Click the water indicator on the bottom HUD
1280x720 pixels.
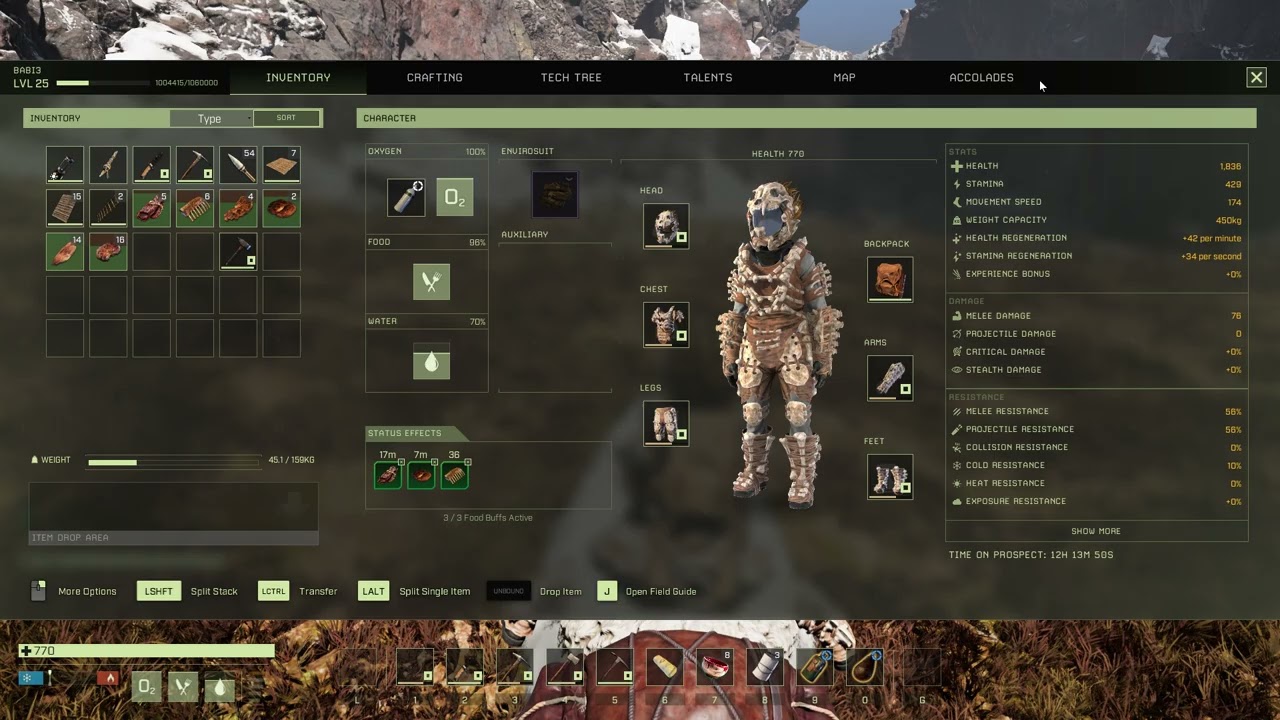click(220, 687)
